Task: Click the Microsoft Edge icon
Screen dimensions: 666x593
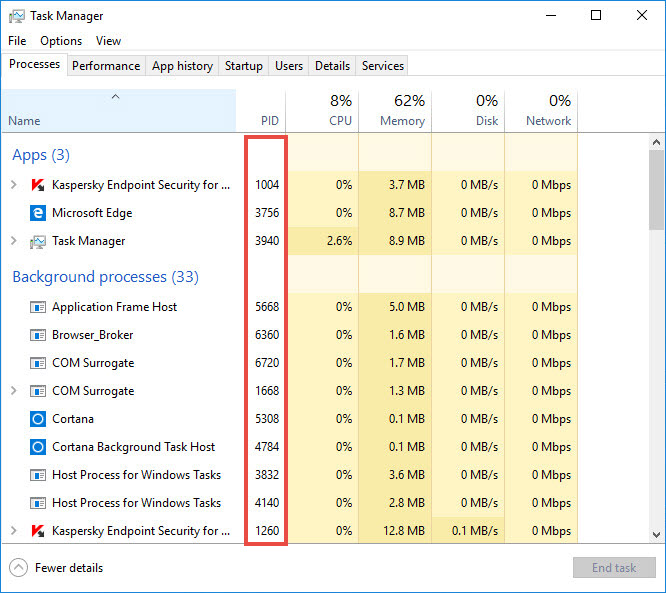Action: coord(38,213)
